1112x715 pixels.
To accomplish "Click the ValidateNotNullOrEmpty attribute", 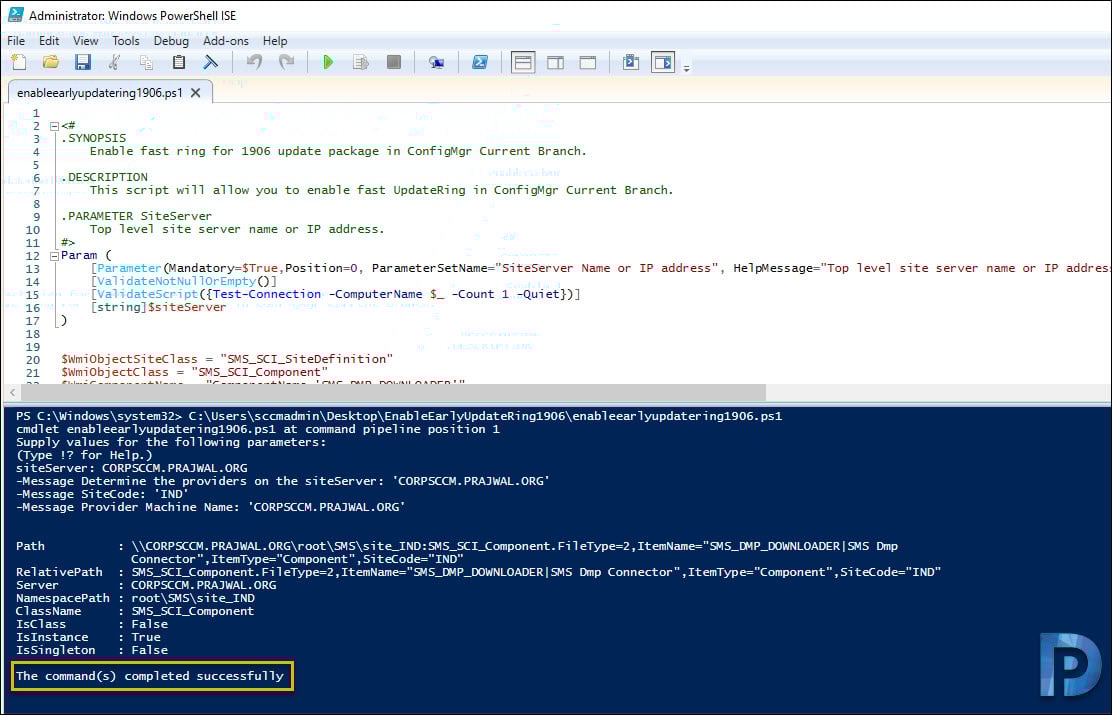I will pyautogui.click(x=177, y=282).
